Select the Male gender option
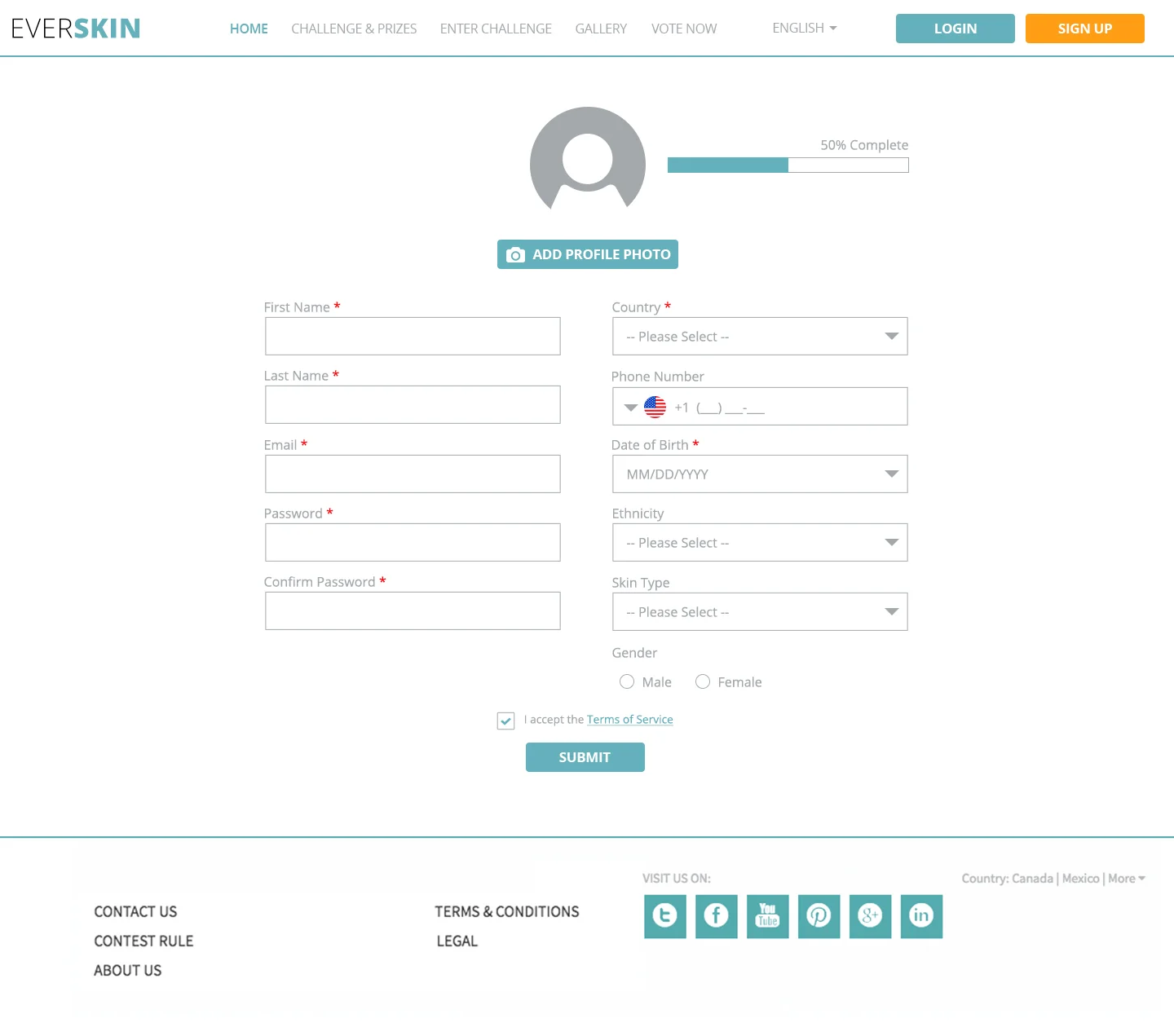The image size is (1174, 1036). (x=627, y=681)
